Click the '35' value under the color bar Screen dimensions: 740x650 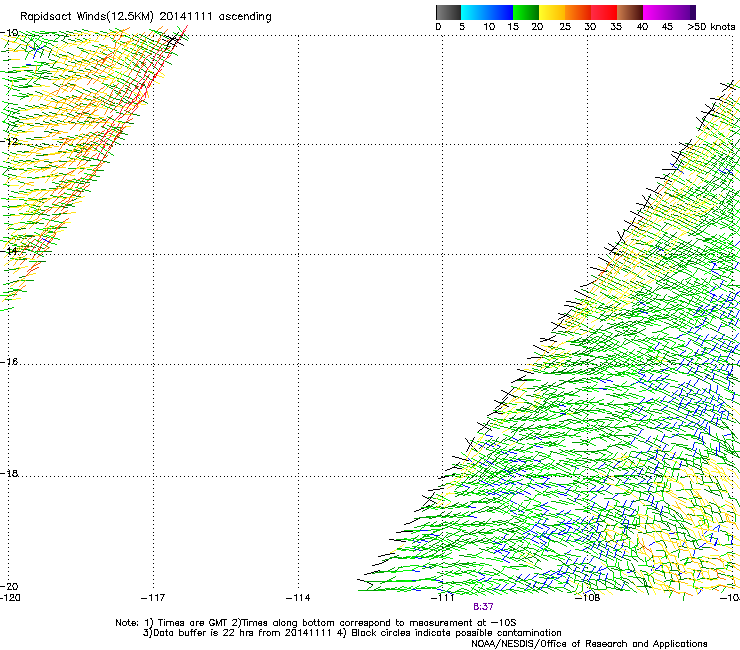coord(616,27)
